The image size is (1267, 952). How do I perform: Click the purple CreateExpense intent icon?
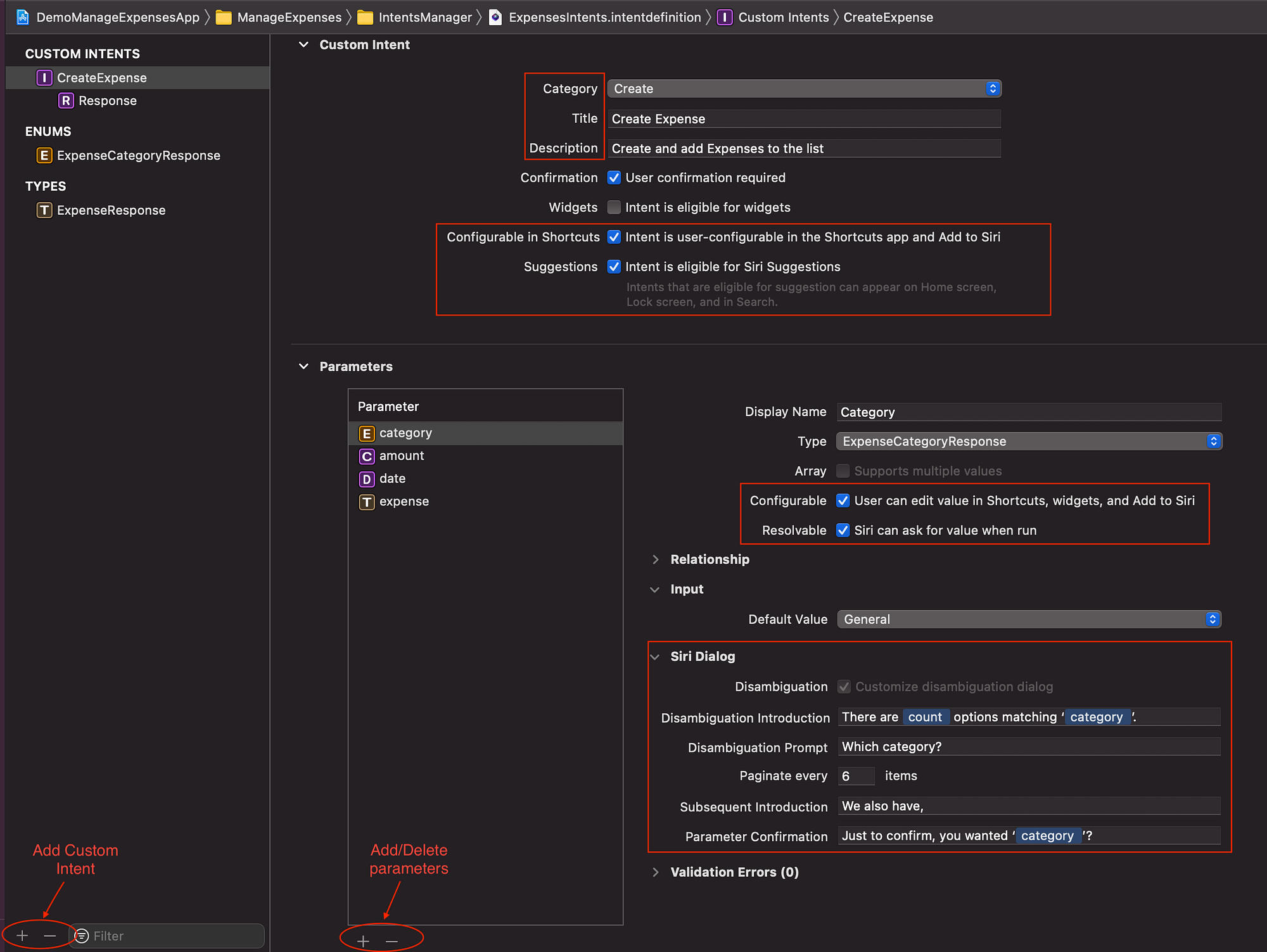pos(44,78)
